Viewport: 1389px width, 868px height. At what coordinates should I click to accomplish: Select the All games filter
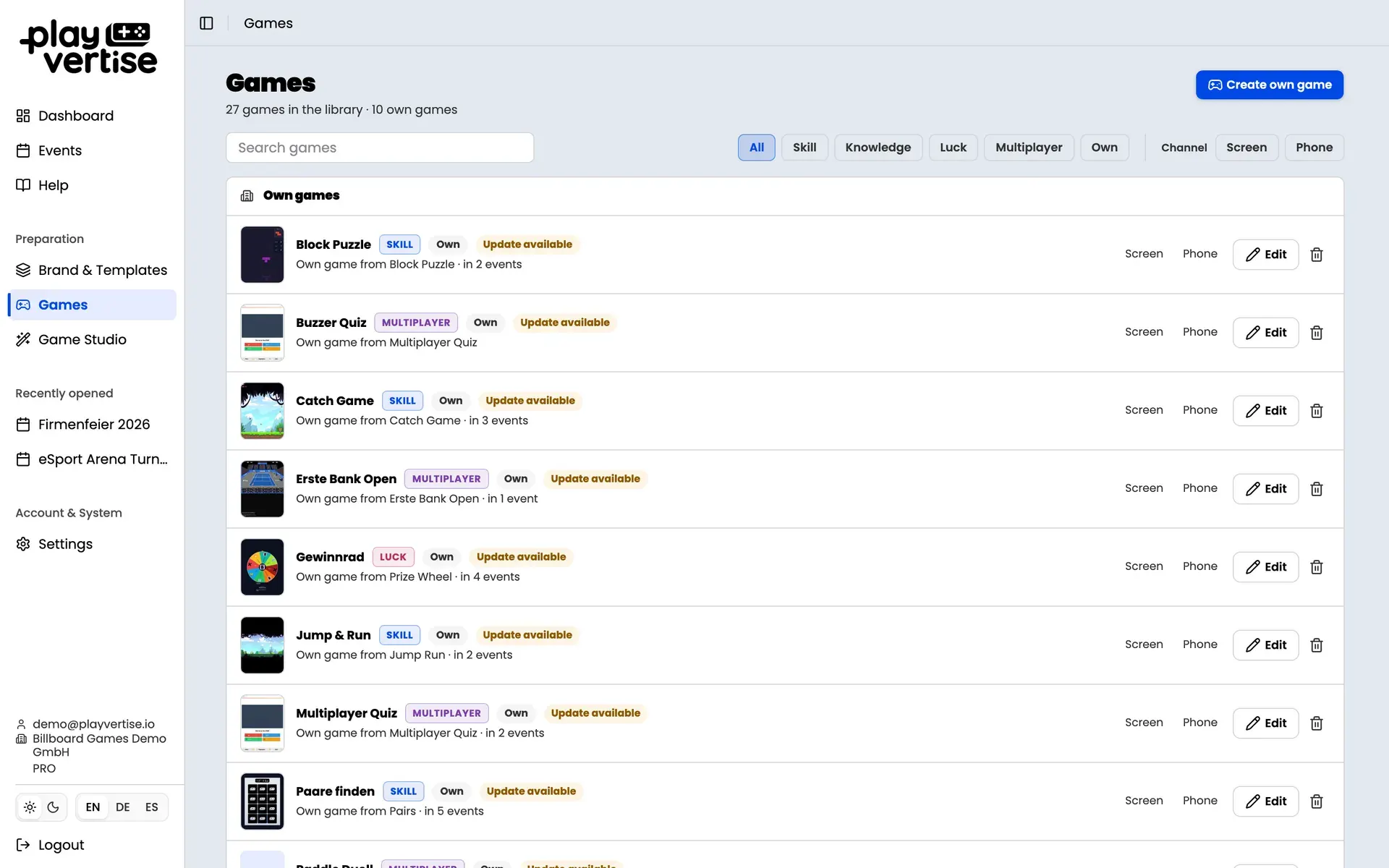point(757,148)
